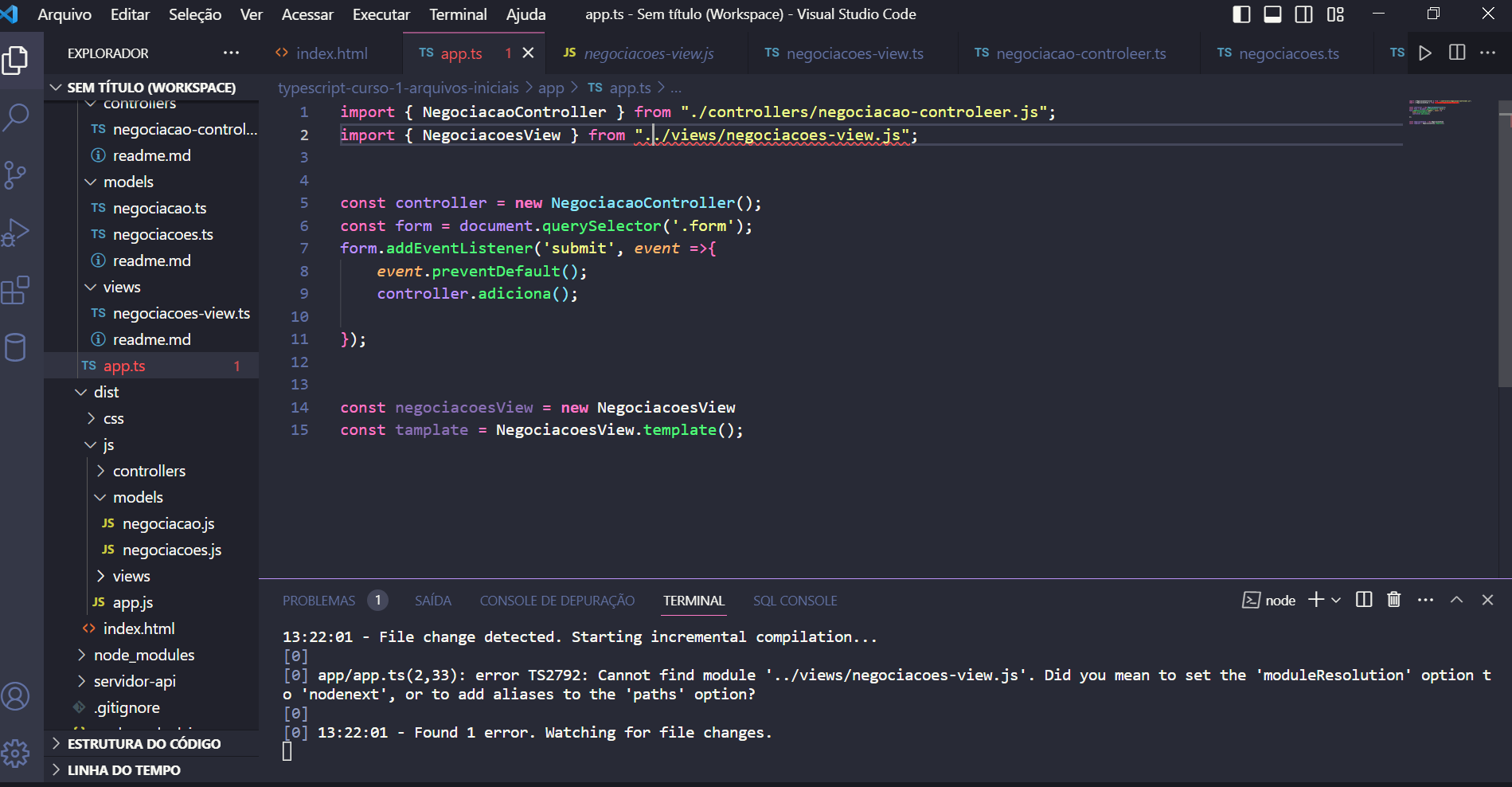Collapse the js folder
The height and width of the screenshot is (787, 1512).
click(x=151, y=444)
